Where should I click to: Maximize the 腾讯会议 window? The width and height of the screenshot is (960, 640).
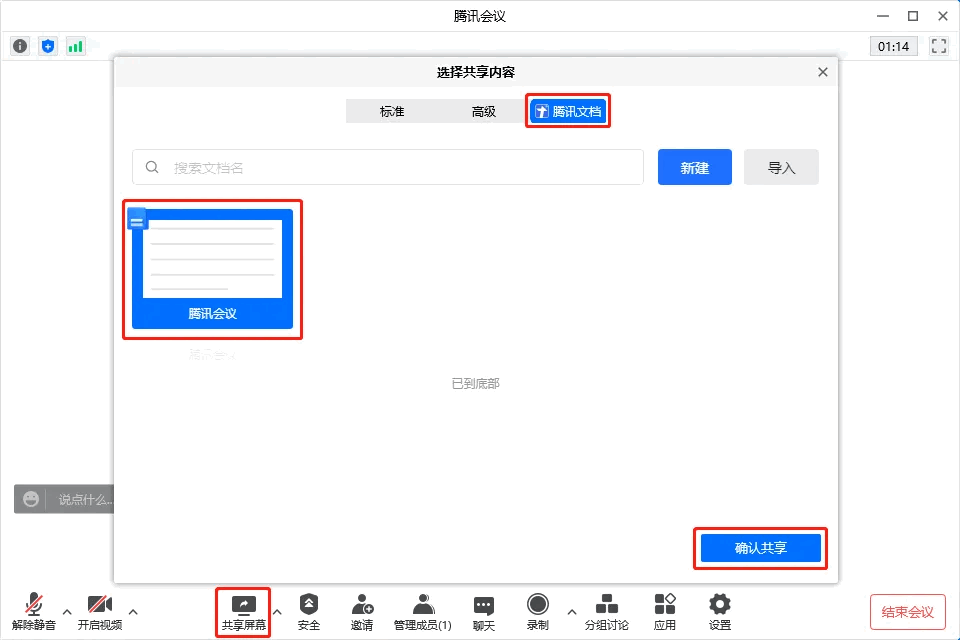(912, 16)
